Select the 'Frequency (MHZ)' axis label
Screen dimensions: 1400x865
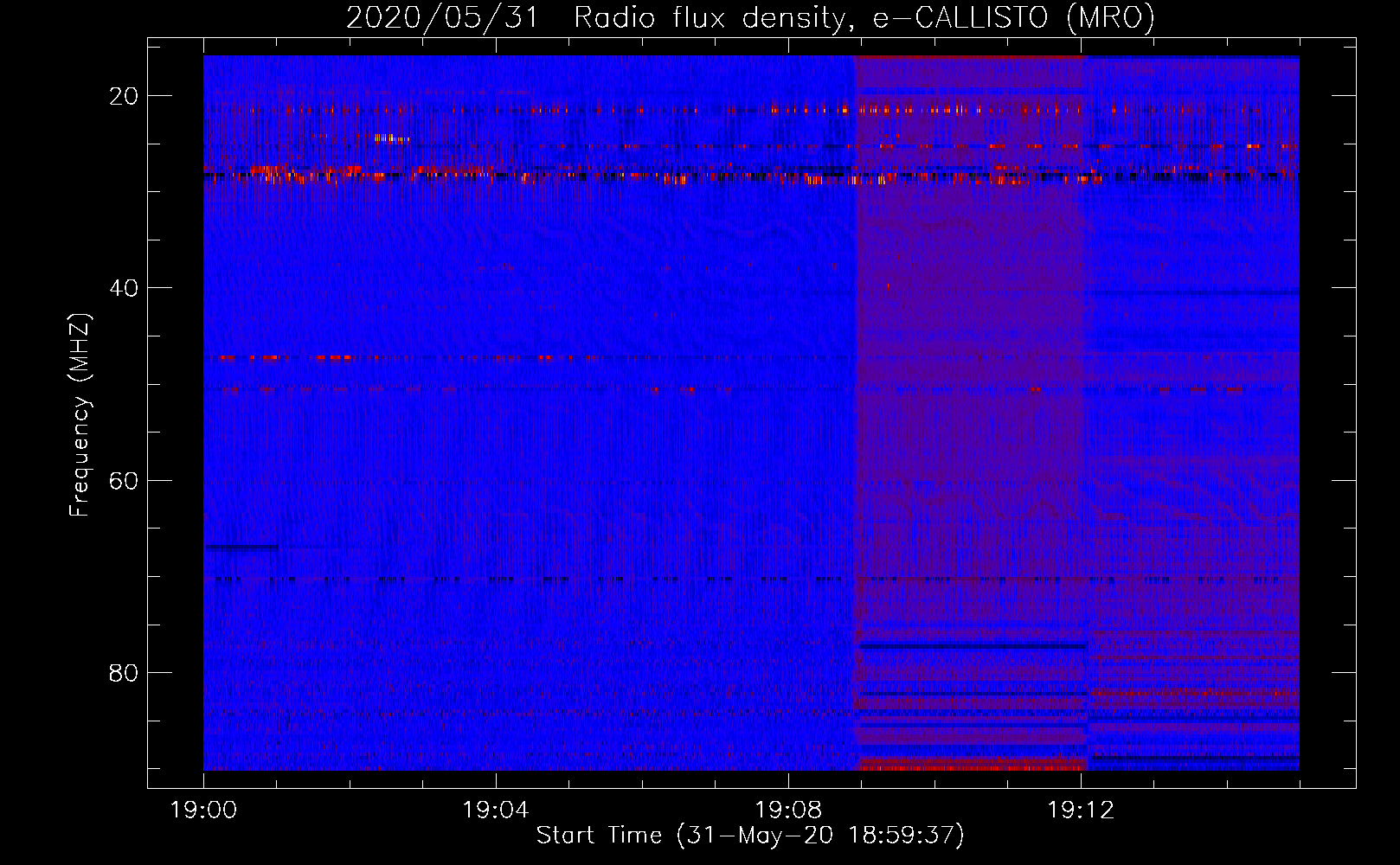pos(80,415)
